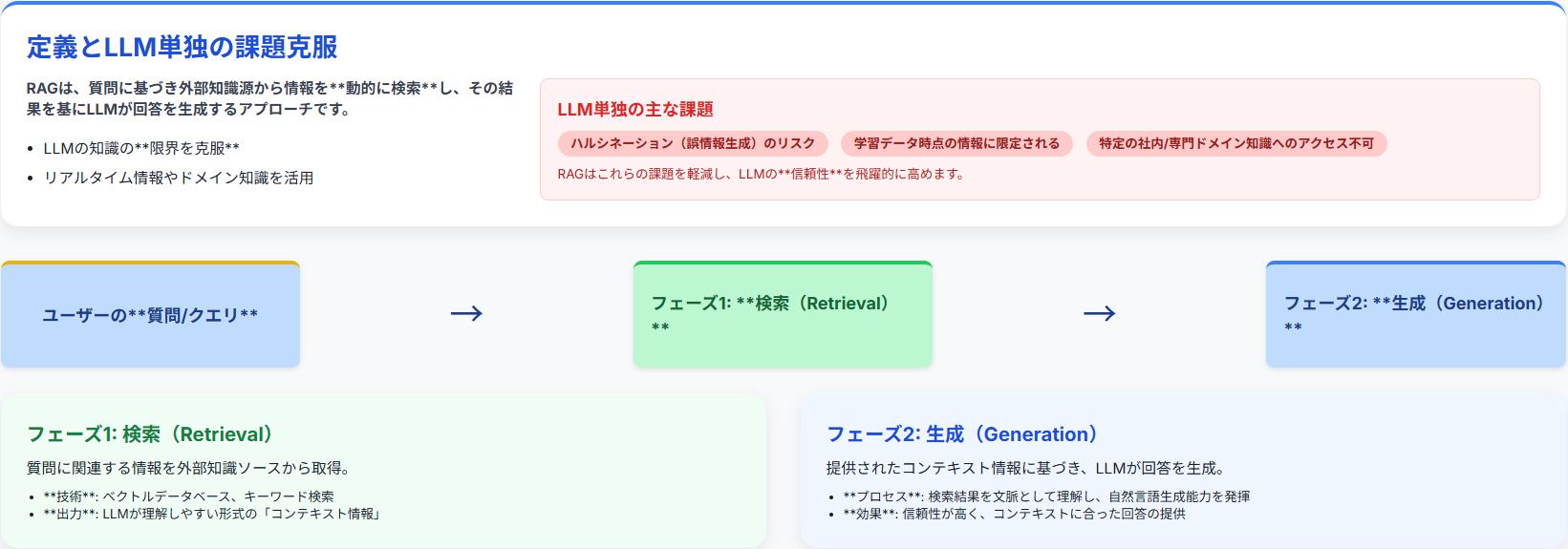Click the RAGはこれらの課題を軽減し red note text
This screenshot has width=1568, height=549.
coord(761,174)
